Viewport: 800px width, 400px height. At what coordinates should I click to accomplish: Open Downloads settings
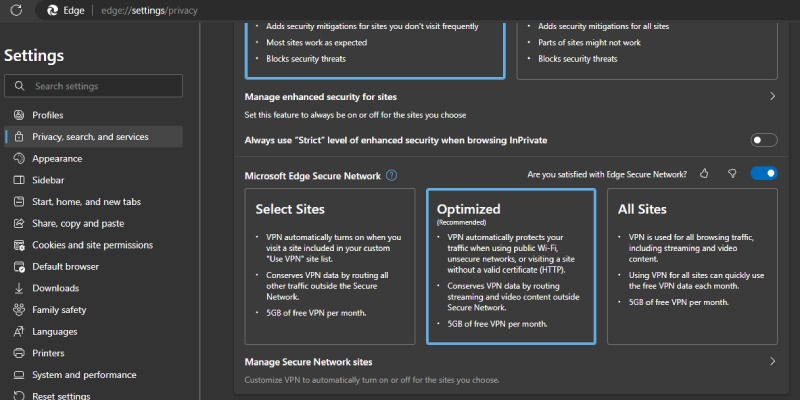pyautogui.click(x=93, y=288)
